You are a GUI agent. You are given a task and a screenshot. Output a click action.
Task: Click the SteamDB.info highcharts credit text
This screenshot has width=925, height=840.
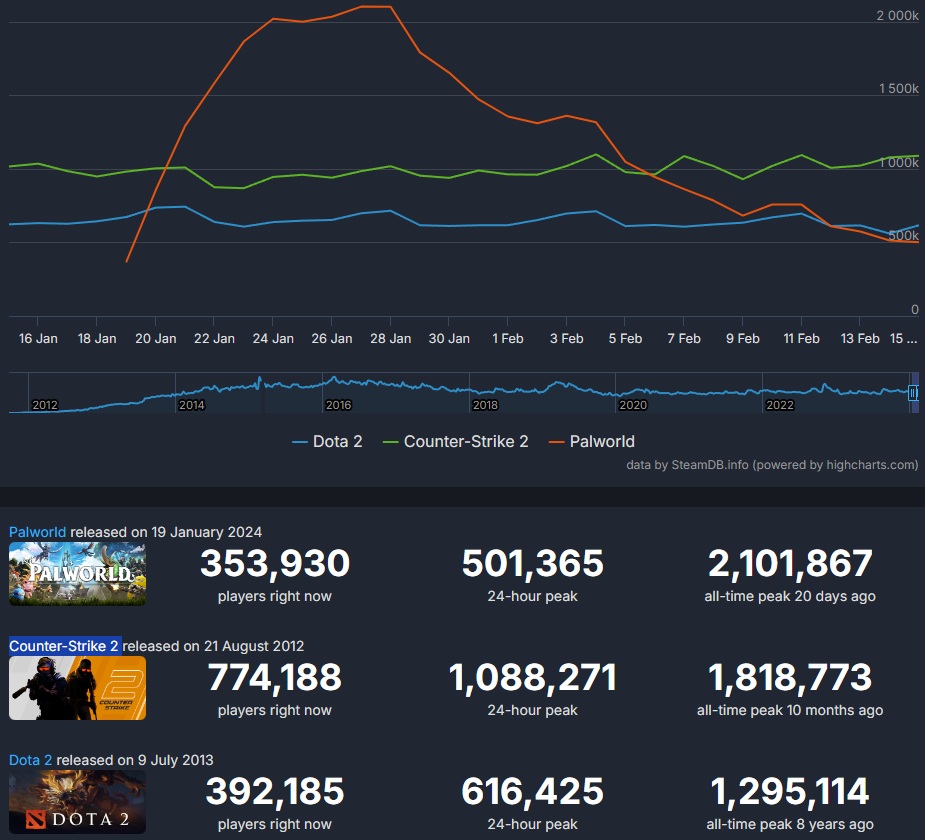point(772,465)
